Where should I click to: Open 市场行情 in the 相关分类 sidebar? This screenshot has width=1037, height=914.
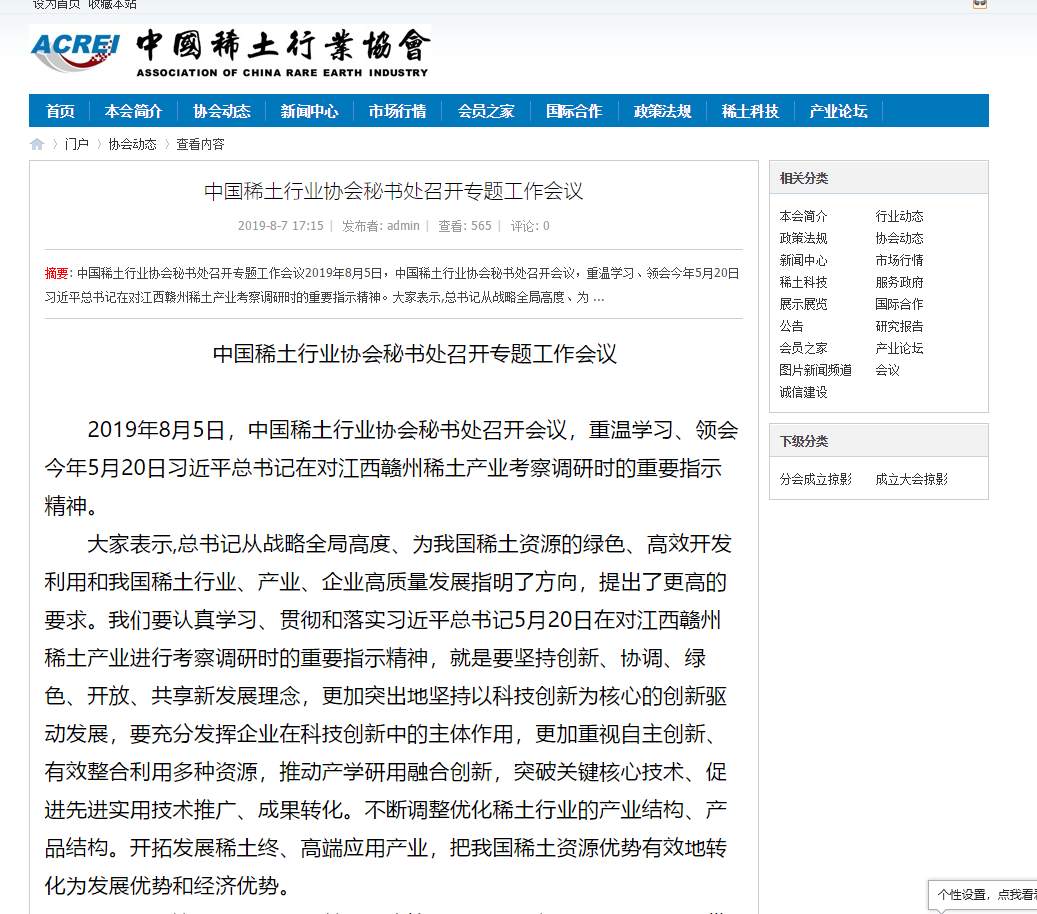pyautogui.click(x=899, y=260)
